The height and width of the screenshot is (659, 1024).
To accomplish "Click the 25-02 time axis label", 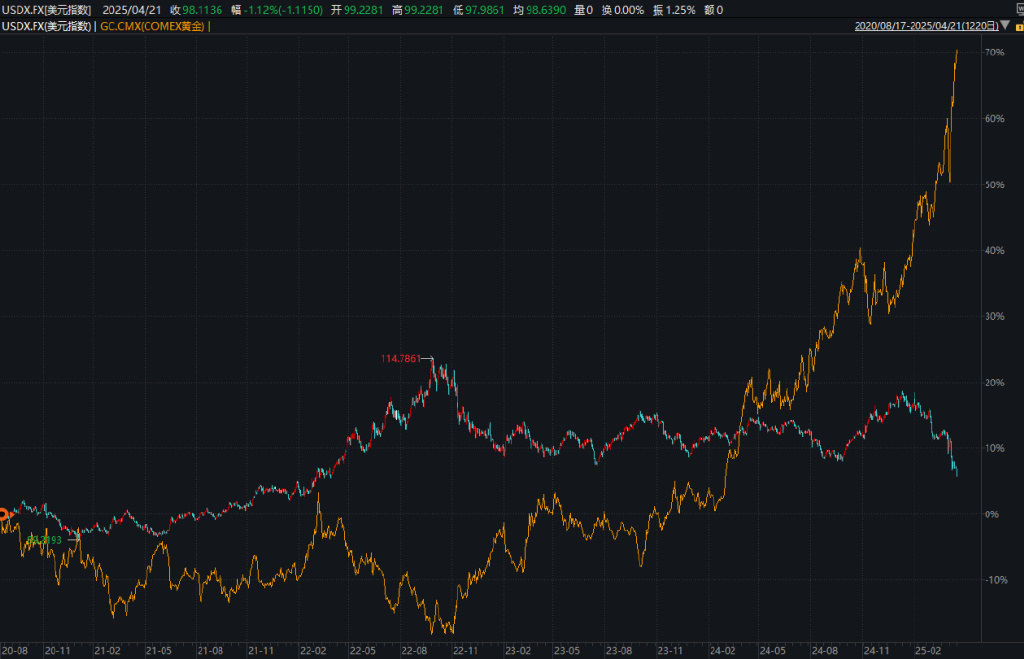I will (x=927, y=651).
